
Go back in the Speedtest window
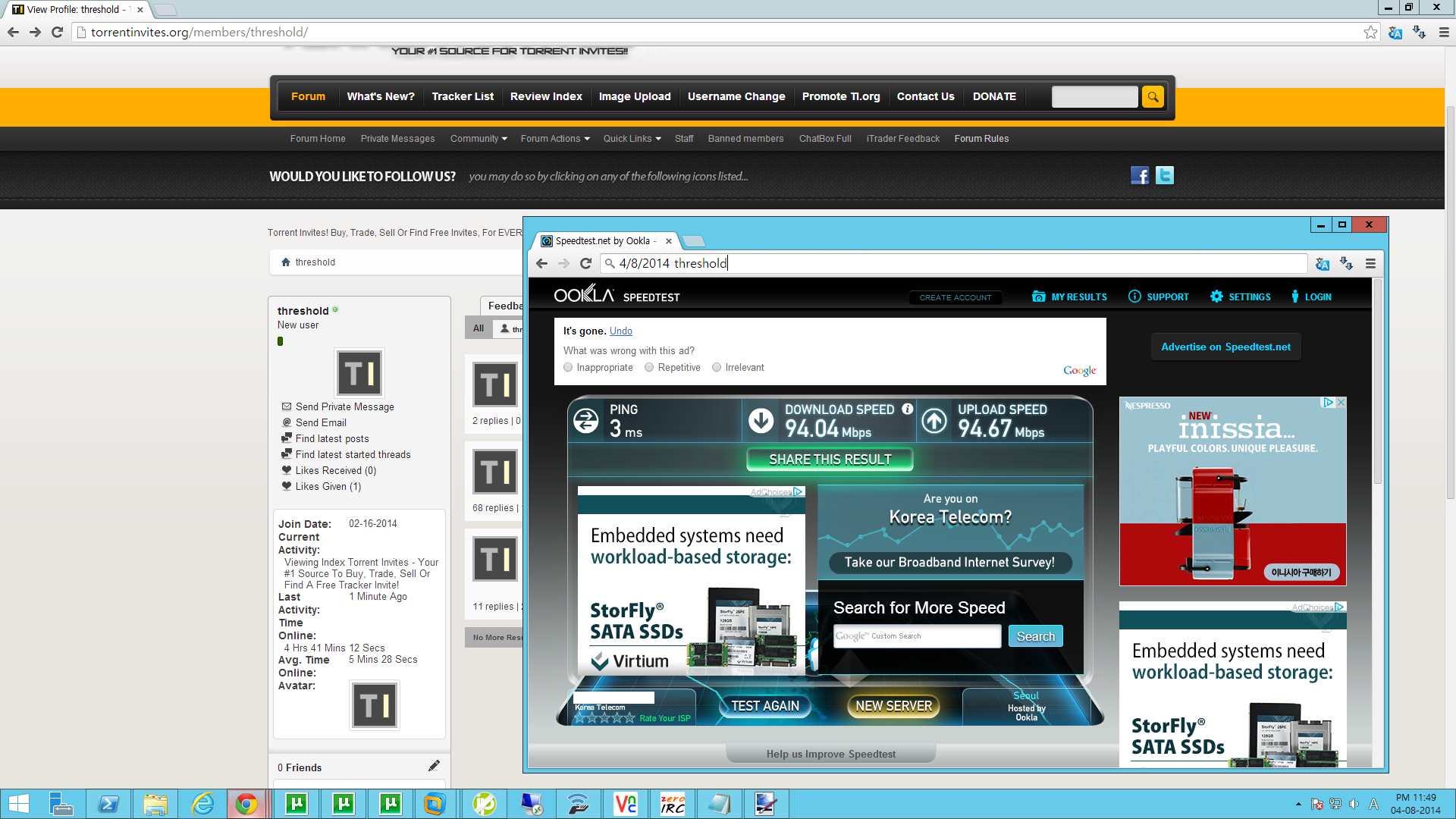[x=541, y=263]
